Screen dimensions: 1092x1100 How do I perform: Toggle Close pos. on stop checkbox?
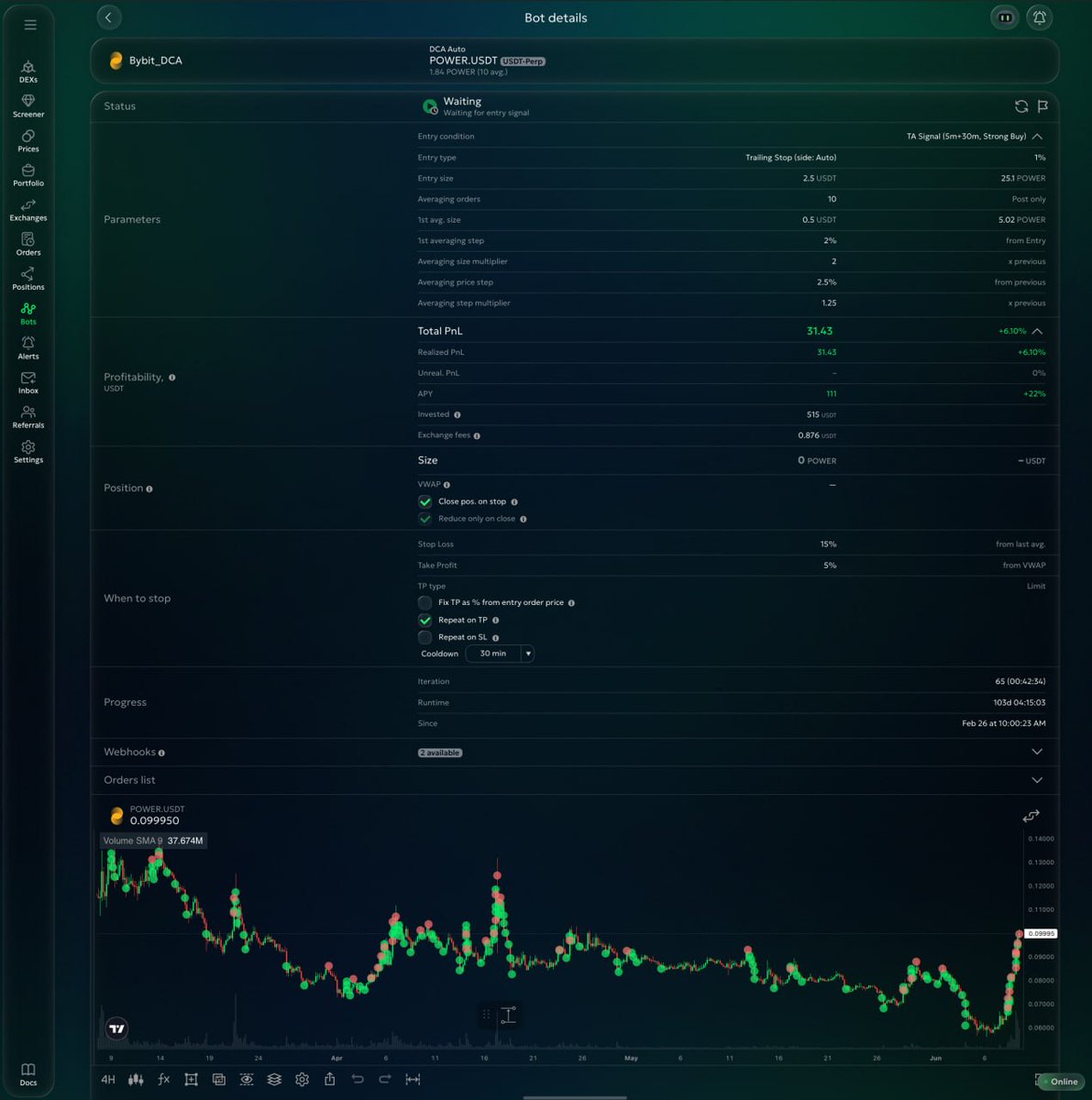(425, 501)
